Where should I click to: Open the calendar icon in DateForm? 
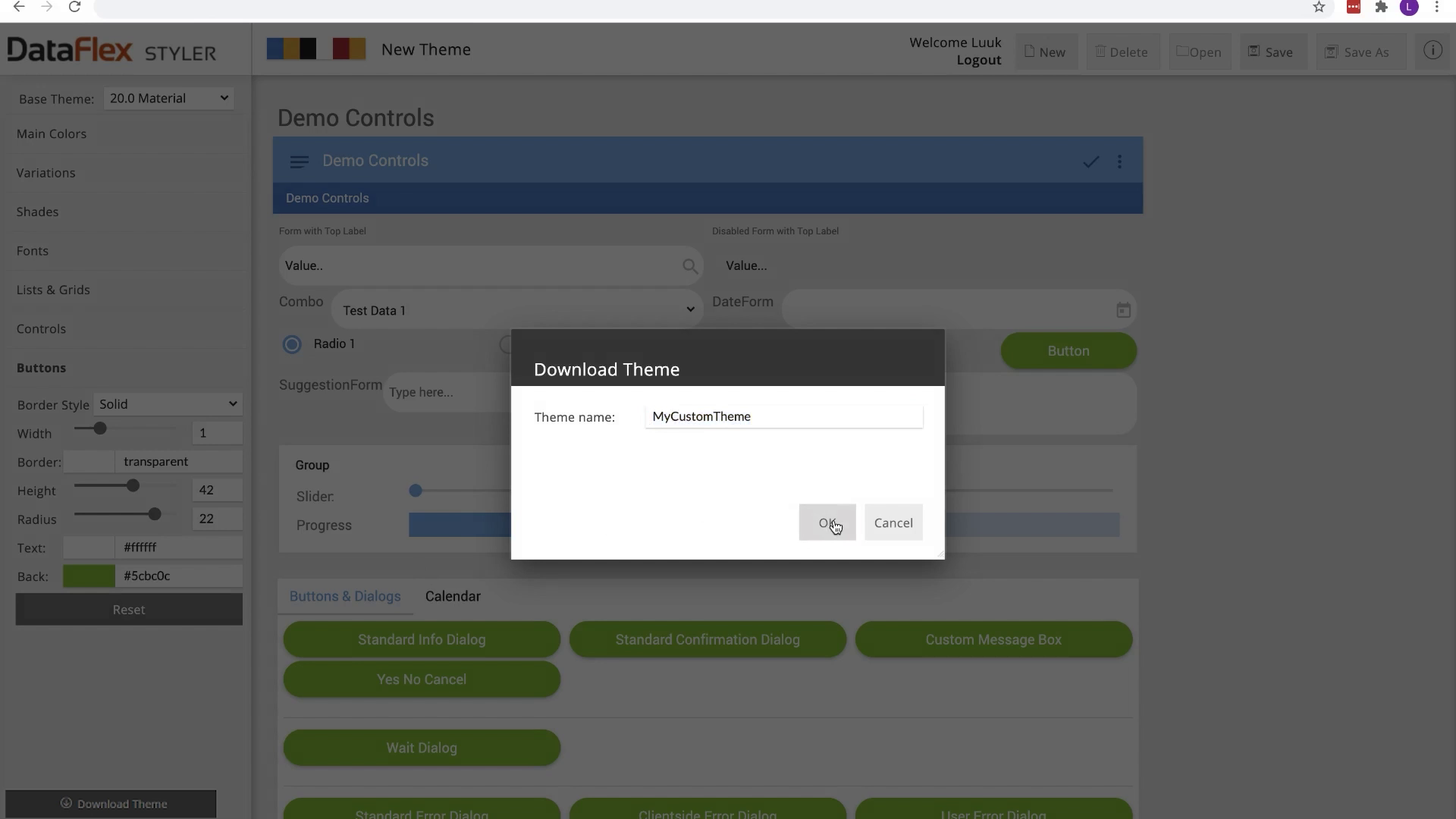click(1123, 310)
